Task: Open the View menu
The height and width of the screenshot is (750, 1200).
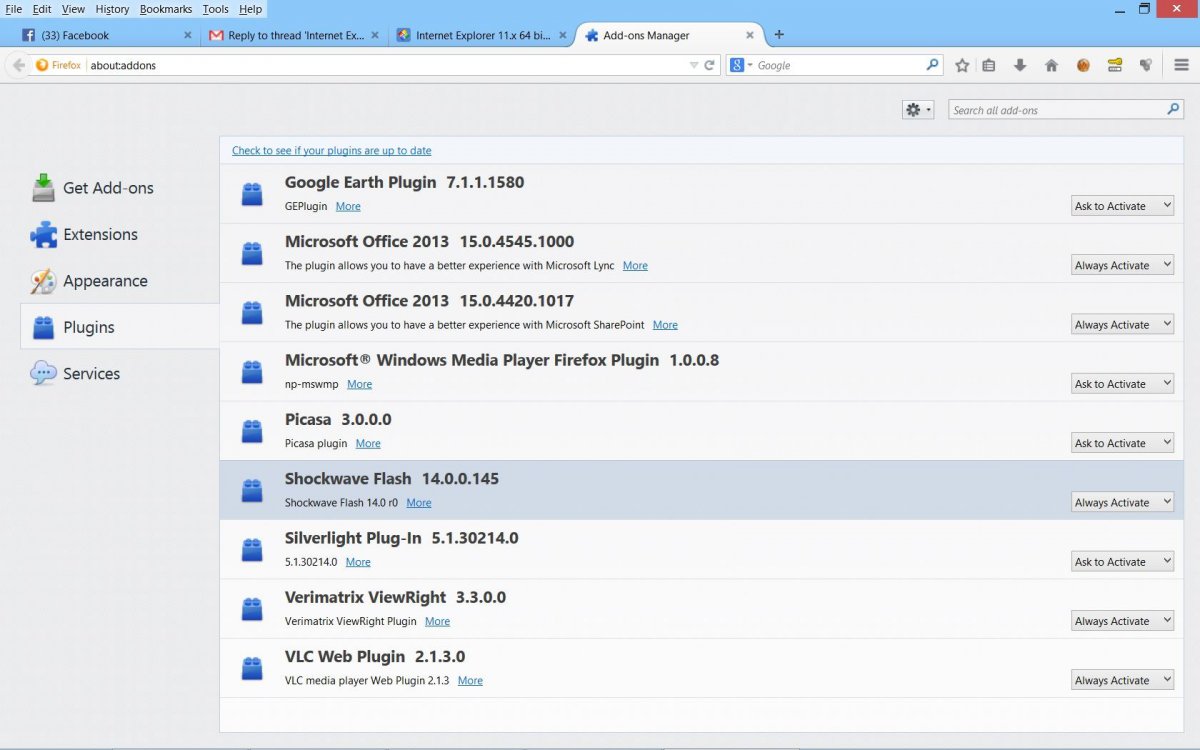Action: coord(73,9)
